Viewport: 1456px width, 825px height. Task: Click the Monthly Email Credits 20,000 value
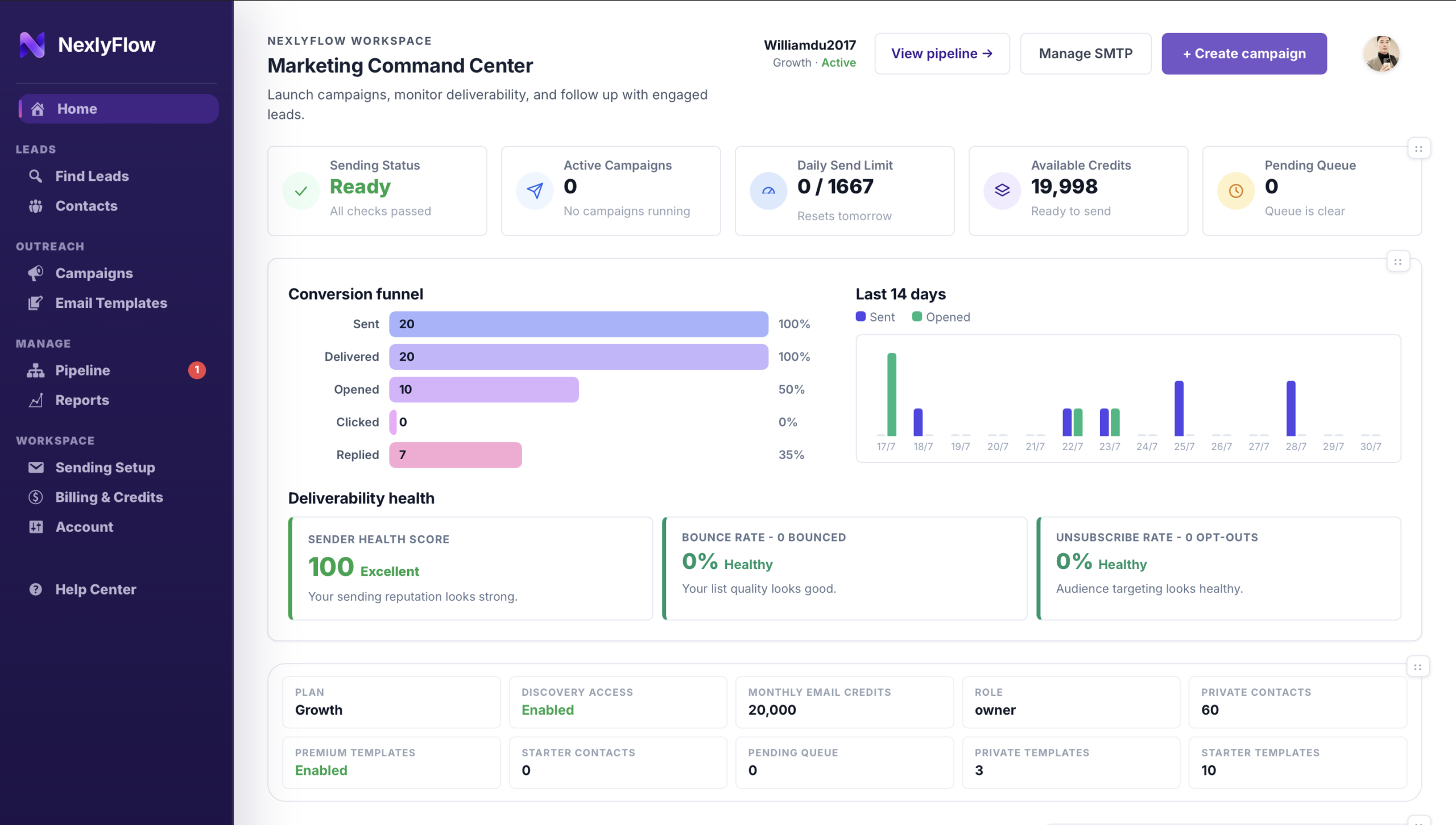pos(772,710)
